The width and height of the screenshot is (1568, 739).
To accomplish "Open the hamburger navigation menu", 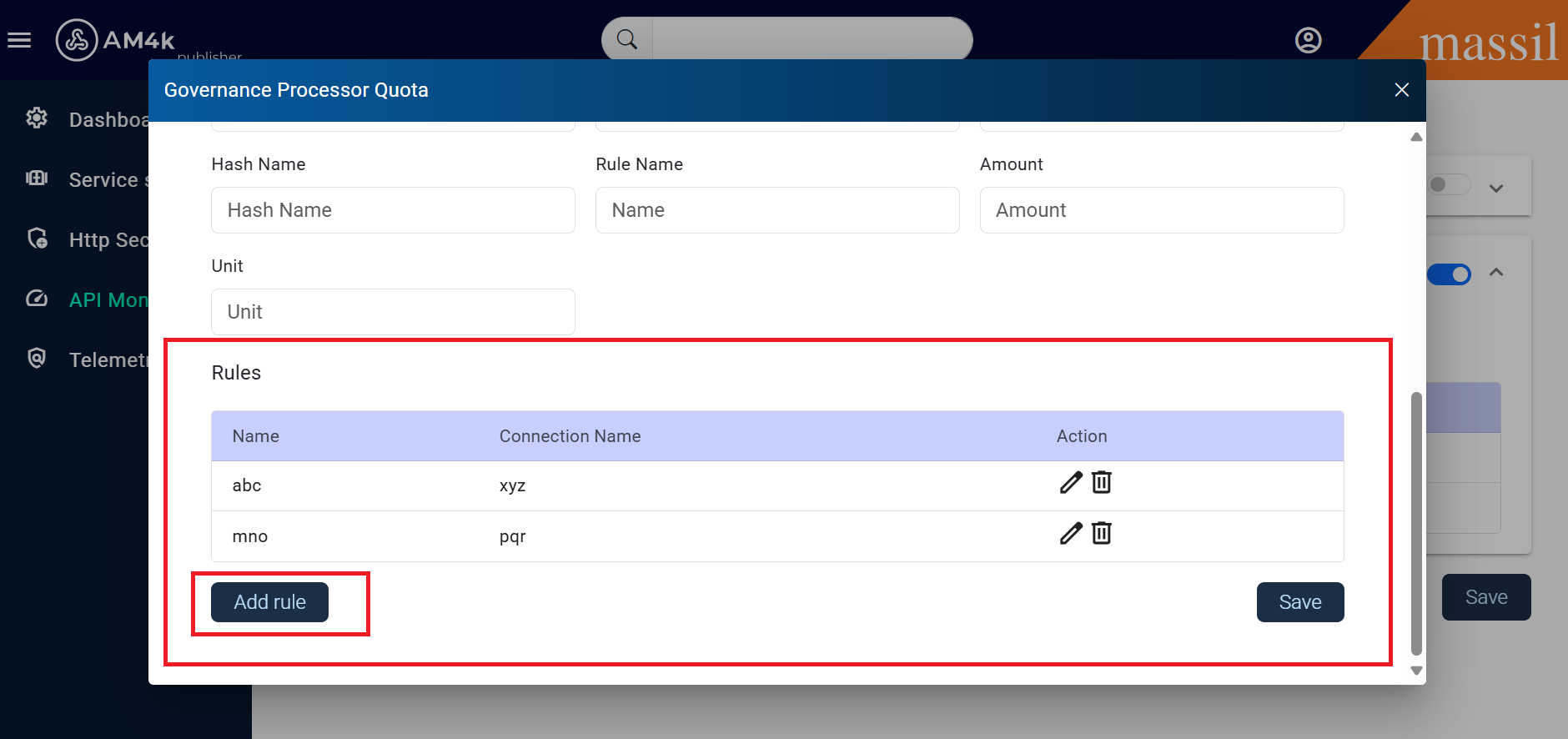I will pos(19,40).
